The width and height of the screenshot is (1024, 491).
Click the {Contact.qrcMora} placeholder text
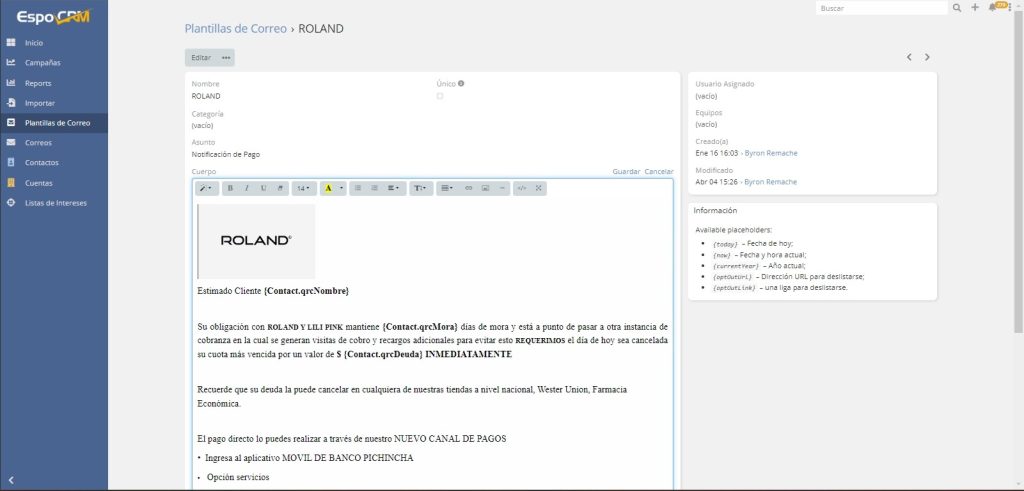coord(421,326)
